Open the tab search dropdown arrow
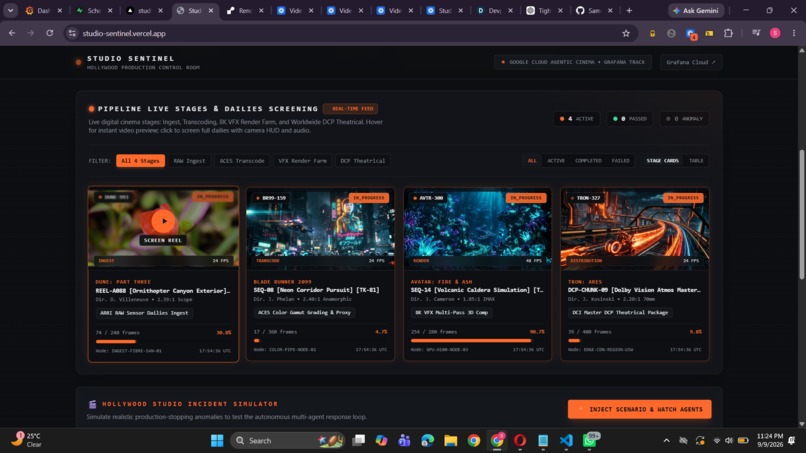The width and height of the screenshot is (806, 453). point(10,10)
